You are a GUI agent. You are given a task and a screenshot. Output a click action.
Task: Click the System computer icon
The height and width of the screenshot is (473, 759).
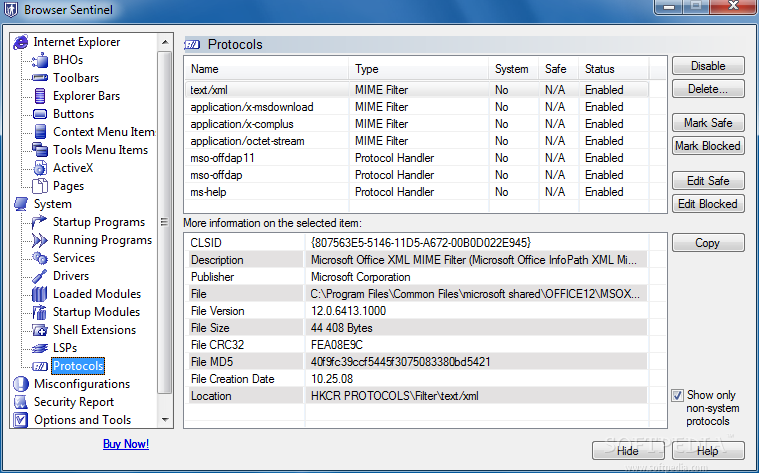click(21, 204)
